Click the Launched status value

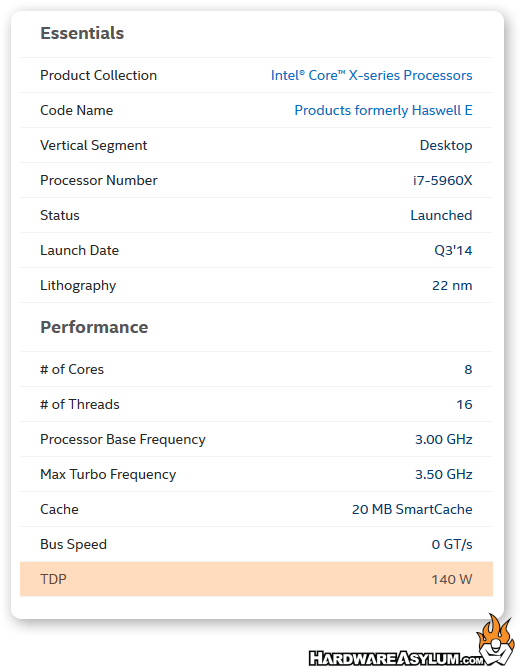[441, 215]
